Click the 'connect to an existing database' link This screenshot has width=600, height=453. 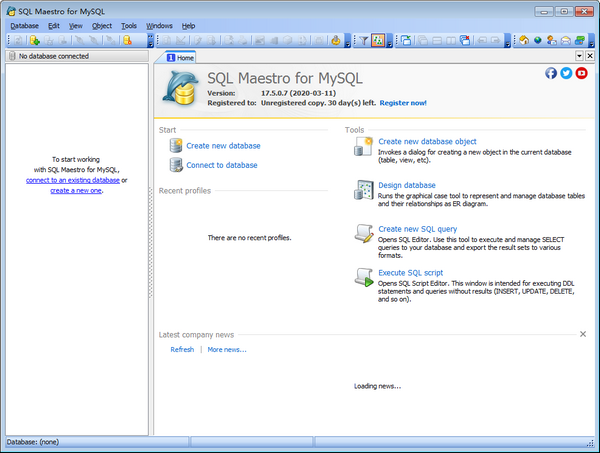click(73, 180)
